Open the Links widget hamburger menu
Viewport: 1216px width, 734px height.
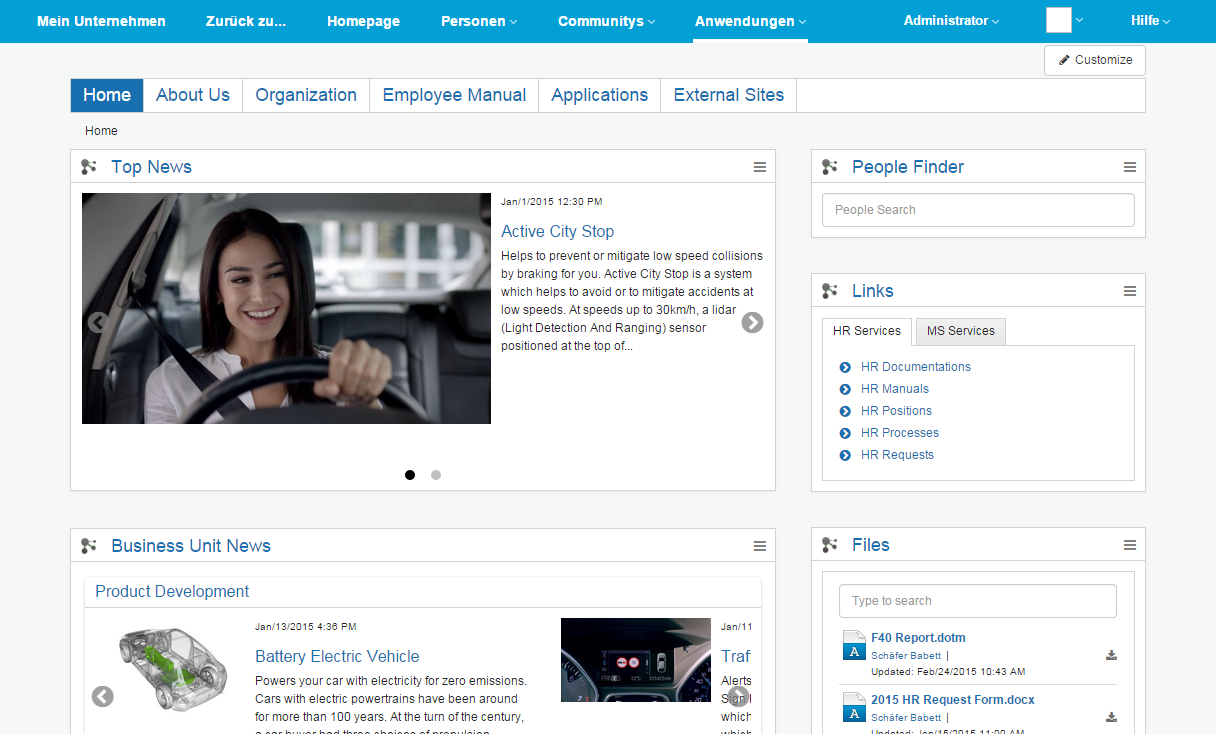tap(1130, 291)
